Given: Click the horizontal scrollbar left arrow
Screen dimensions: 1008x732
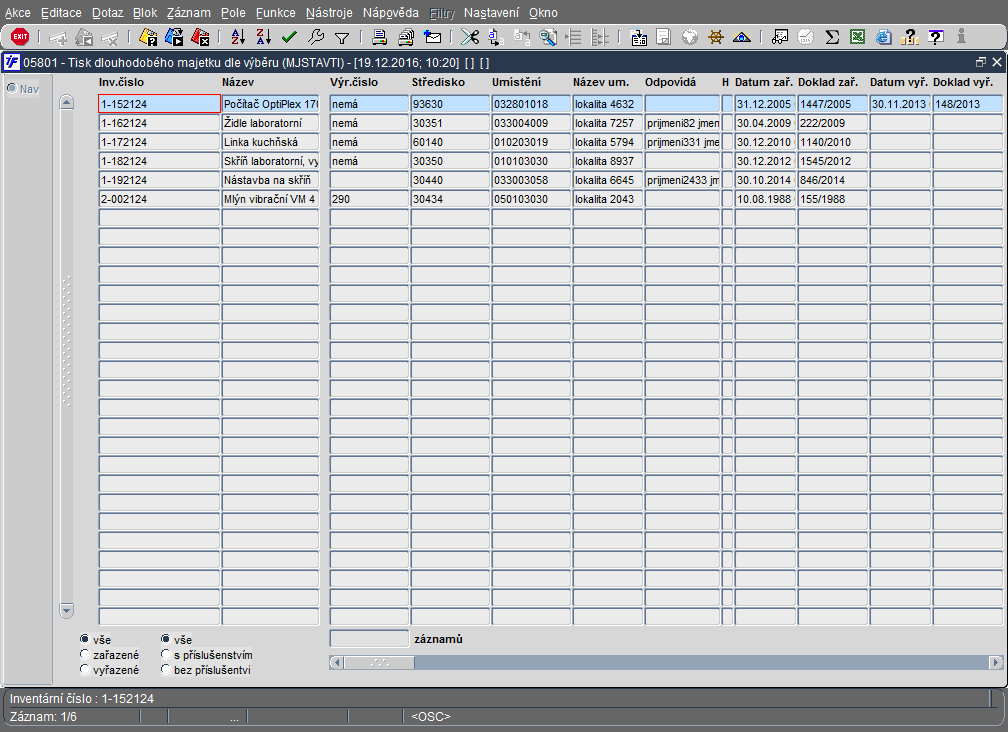Looking at the screenshot, I should pyautogui.click(x=336, y=662).
